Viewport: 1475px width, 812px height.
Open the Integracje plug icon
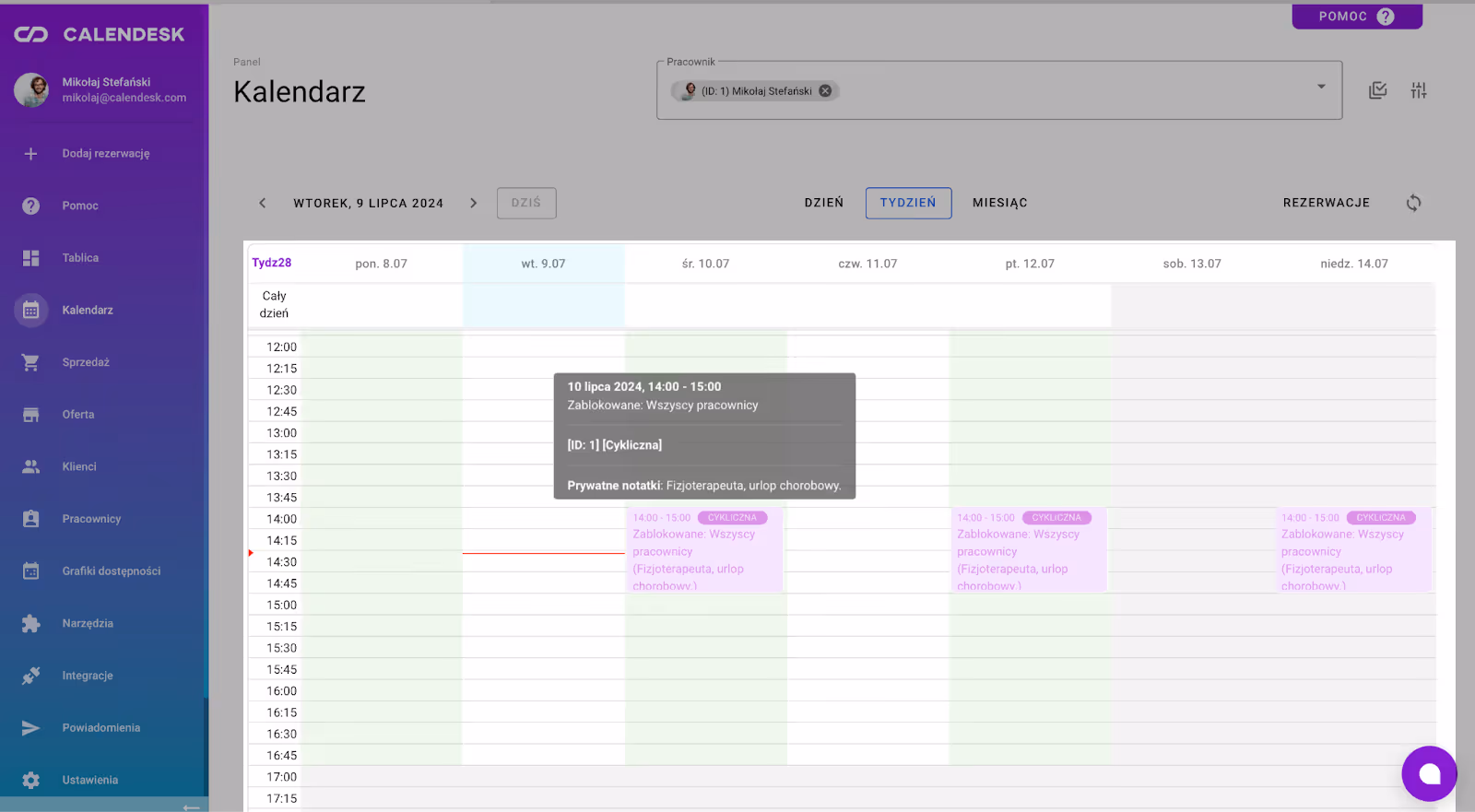pos(30,676)
